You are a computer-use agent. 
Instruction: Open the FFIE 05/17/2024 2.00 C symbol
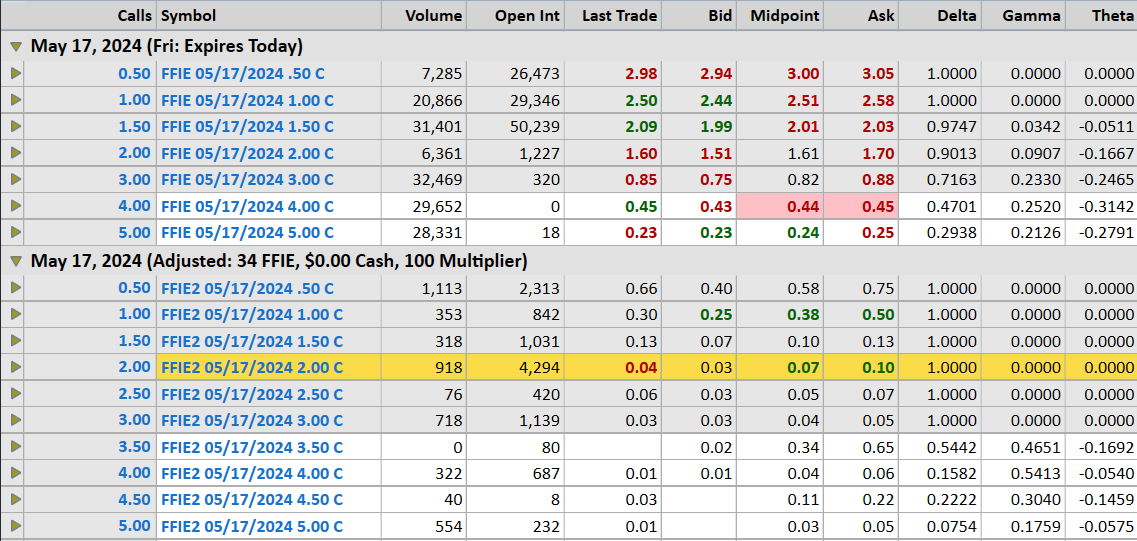pos(247,154)
